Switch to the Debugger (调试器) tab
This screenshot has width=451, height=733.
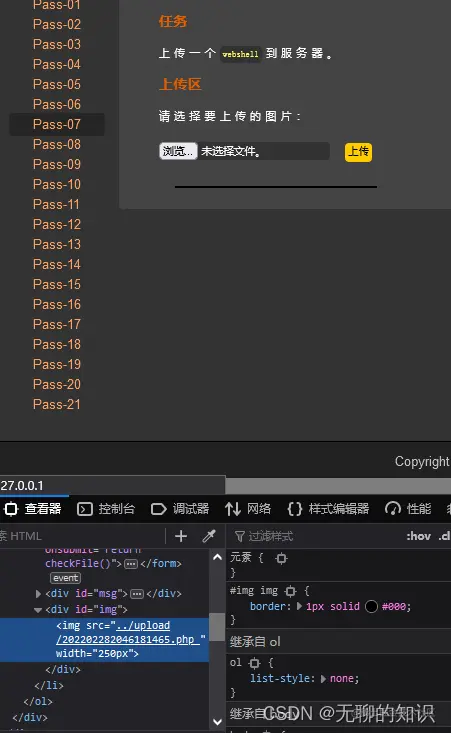pos(180,509)
